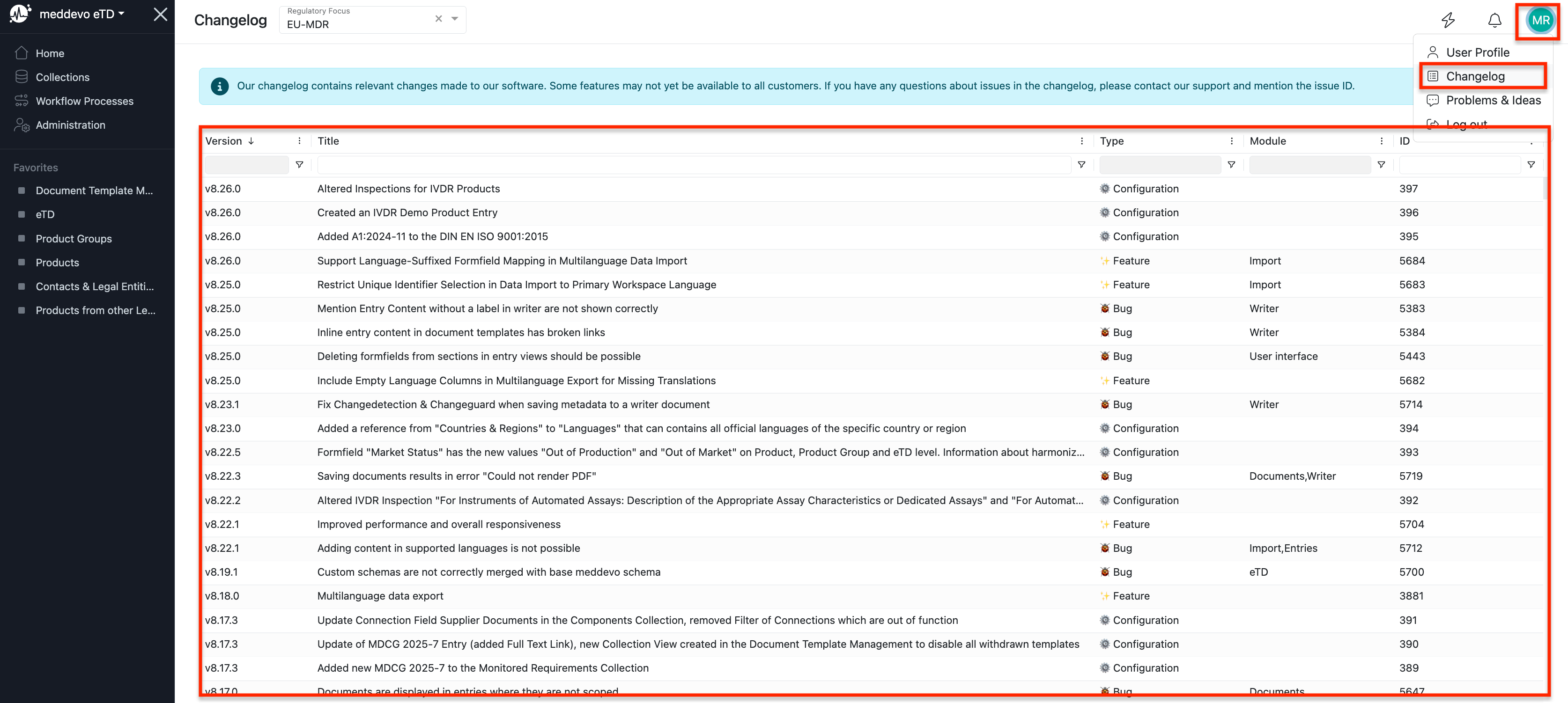This screenshot has width=1568, height=703.
Task: Click the info icon in the banner
Action: point(220,86)
